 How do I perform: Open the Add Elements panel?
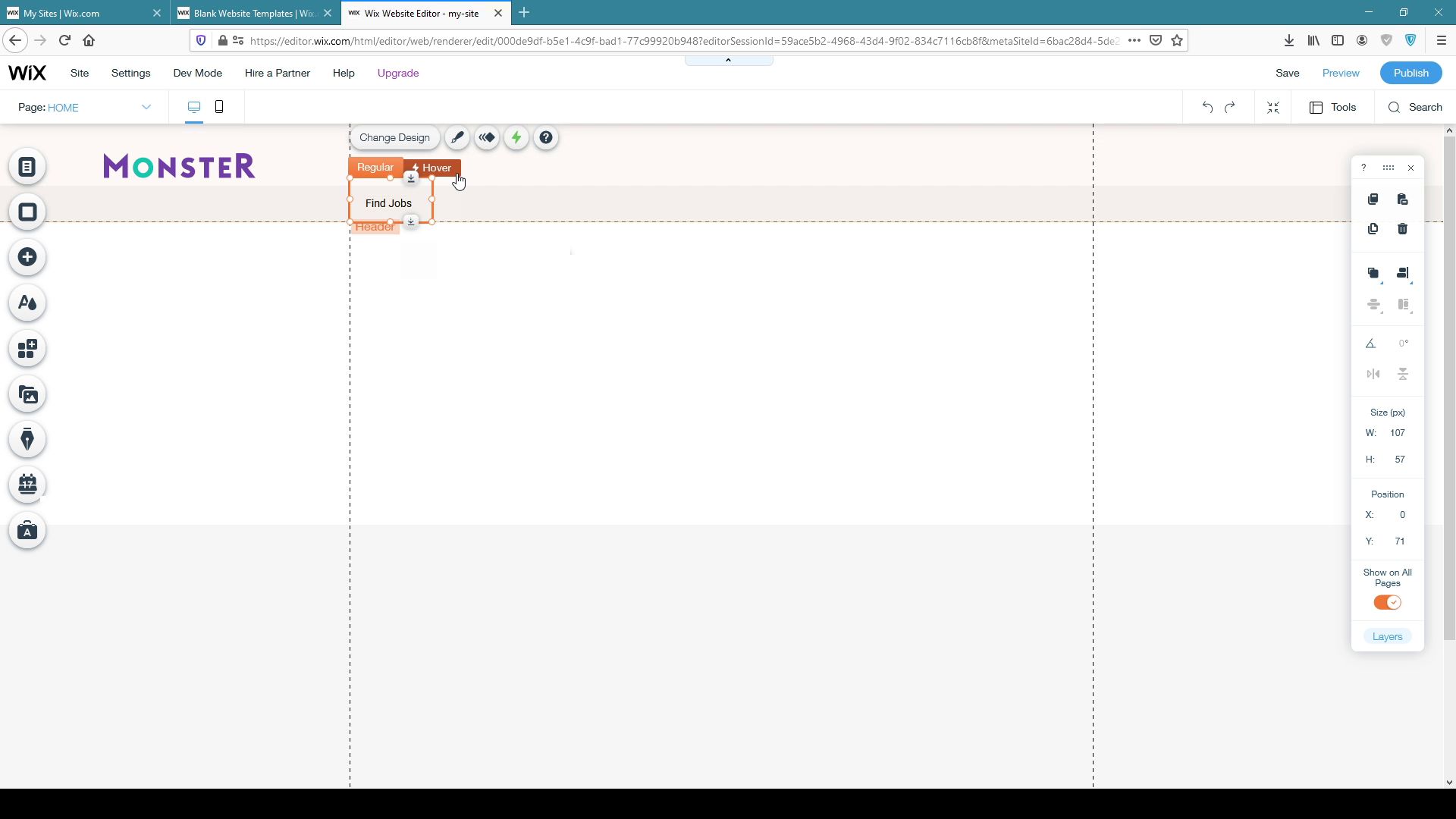click(27, 258)
